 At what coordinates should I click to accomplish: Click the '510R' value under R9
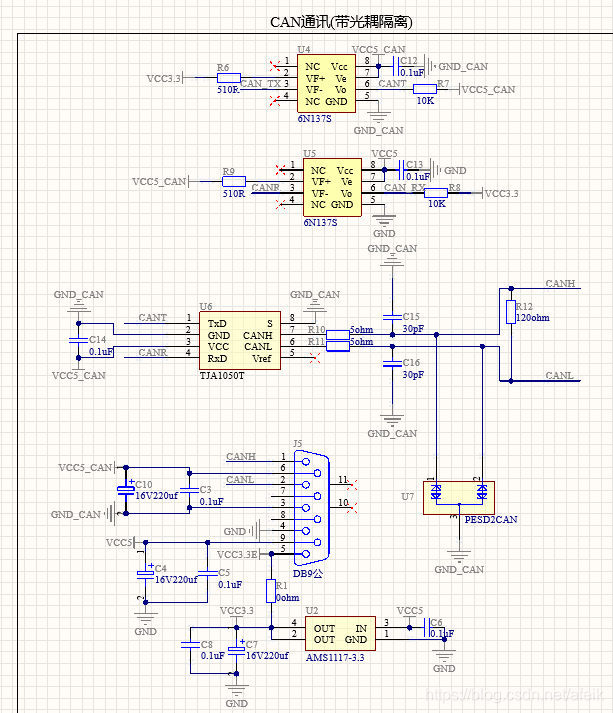[x=234, y=194]
